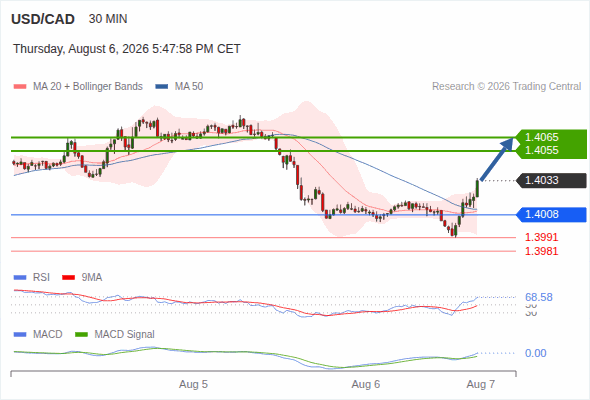Click the MA 50 legend label
The image size is (590, 400).
coord(189,87)
